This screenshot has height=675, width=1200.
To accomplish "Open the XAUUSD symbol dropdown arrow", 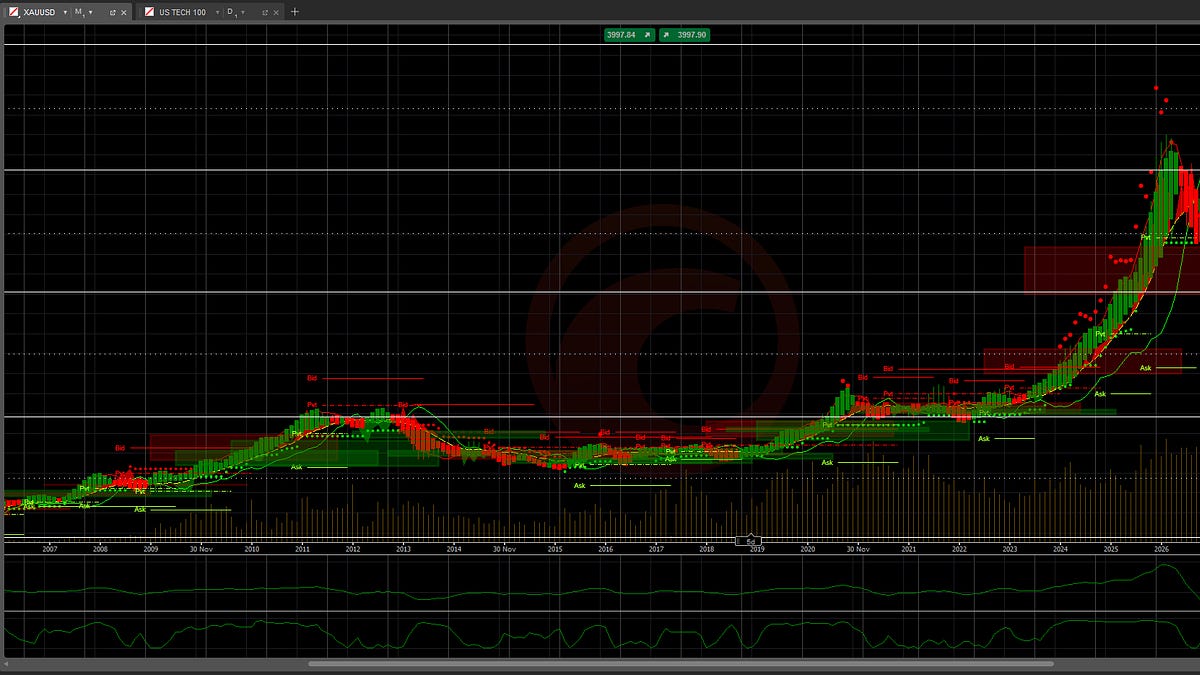I will coord(65,12).
